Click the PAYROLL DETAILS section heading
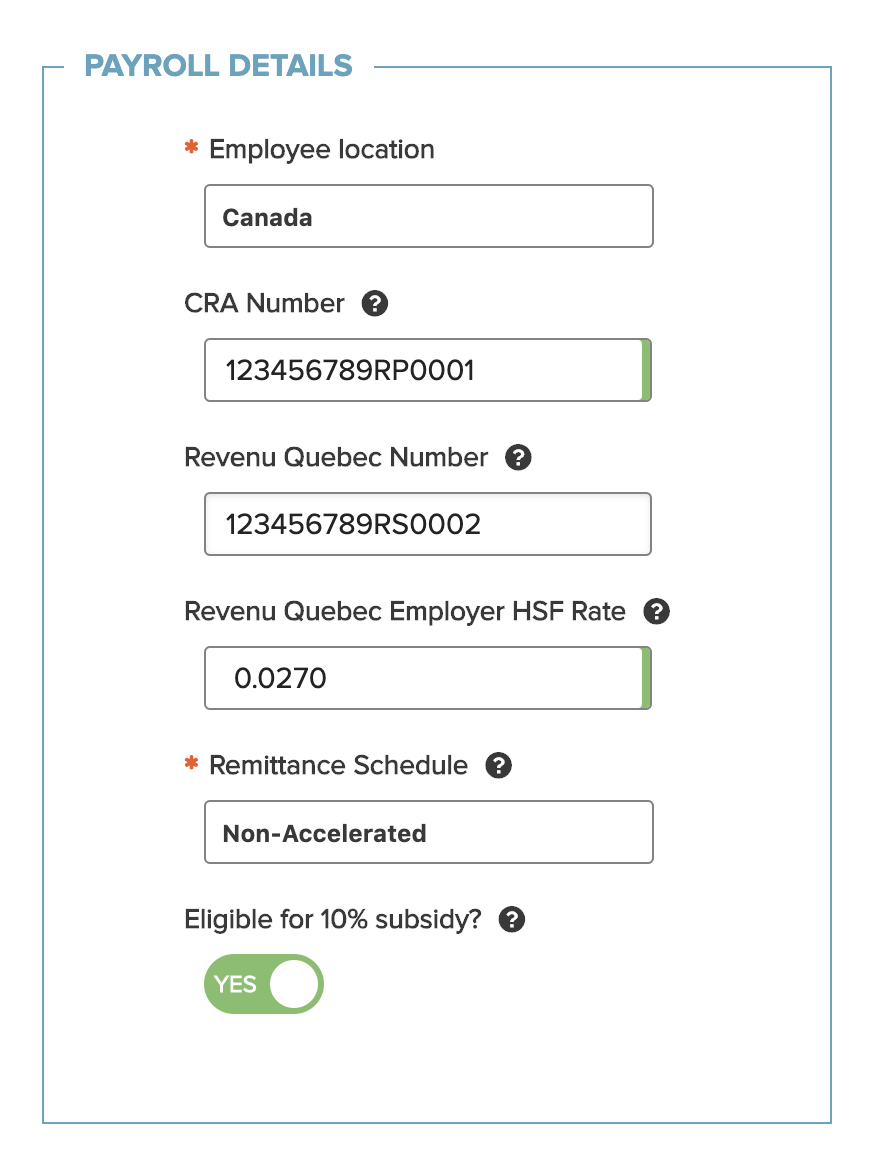874x1166 pixels. click(219, 66)
